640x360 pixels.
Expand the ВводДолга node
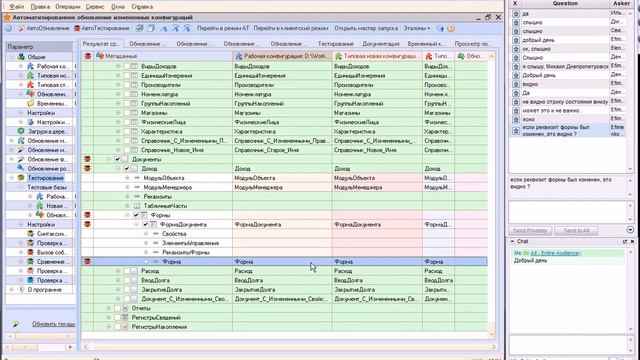(118, 280)
